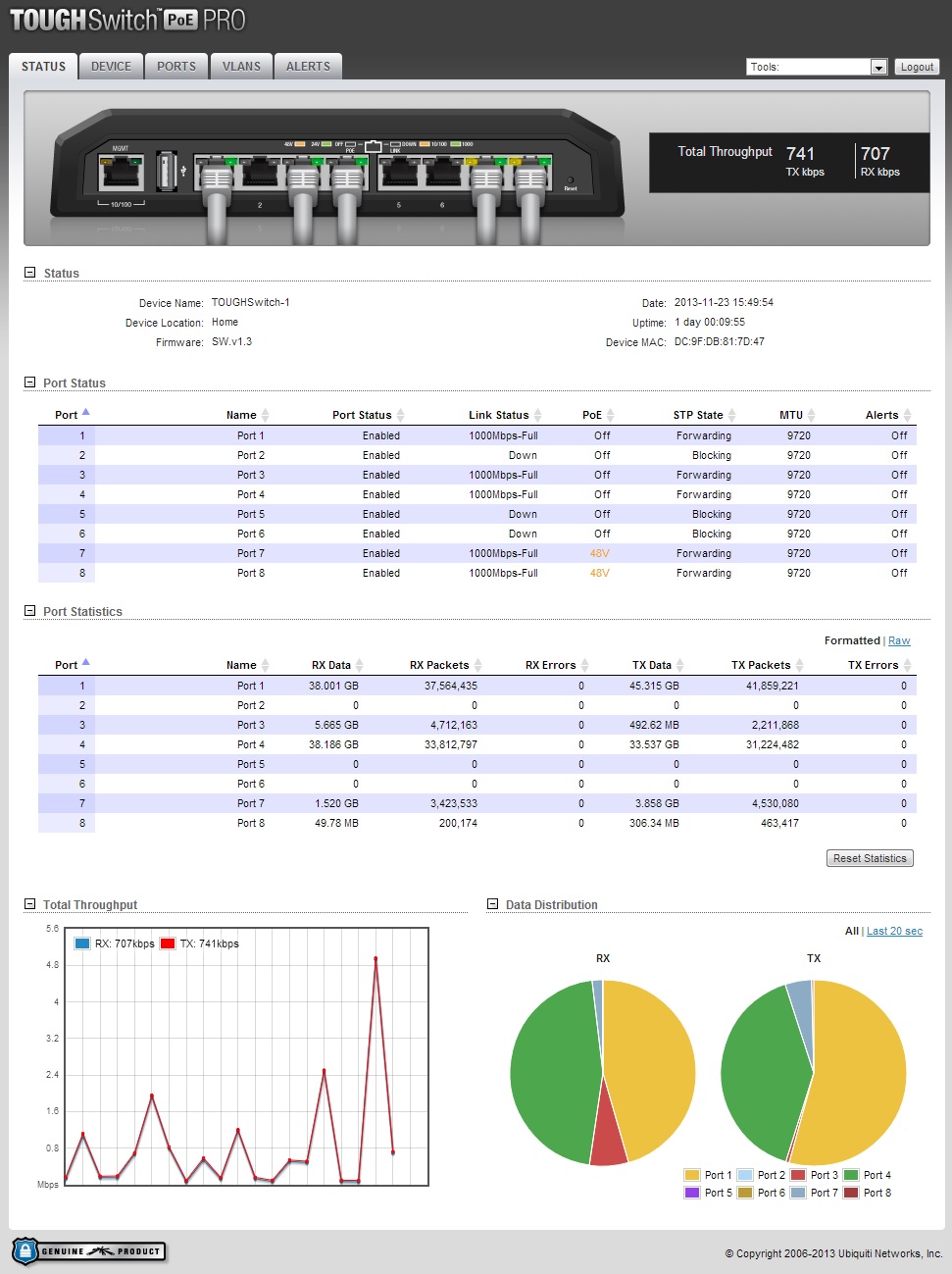Click device MAC DC:9F:DB:81:7D:47
The width and height of the screenshot is (952, 1274).
720,341
